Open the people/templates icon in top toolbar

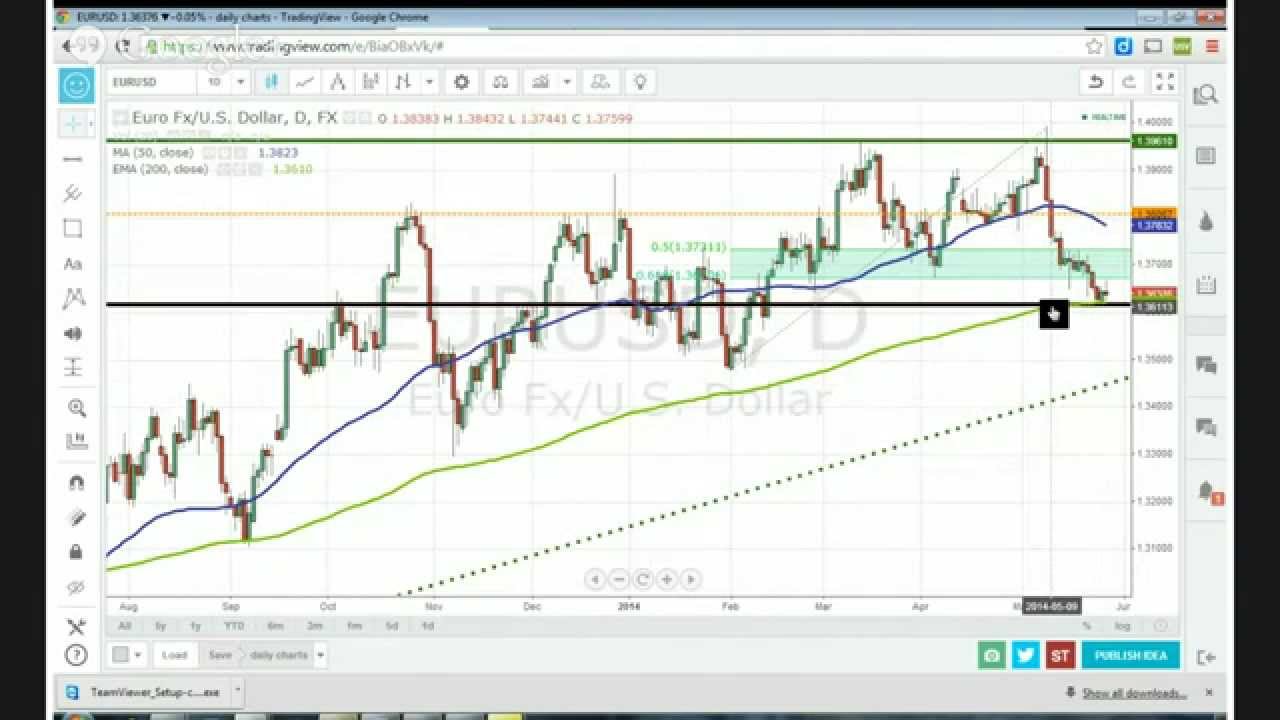[x=601, y=82]
